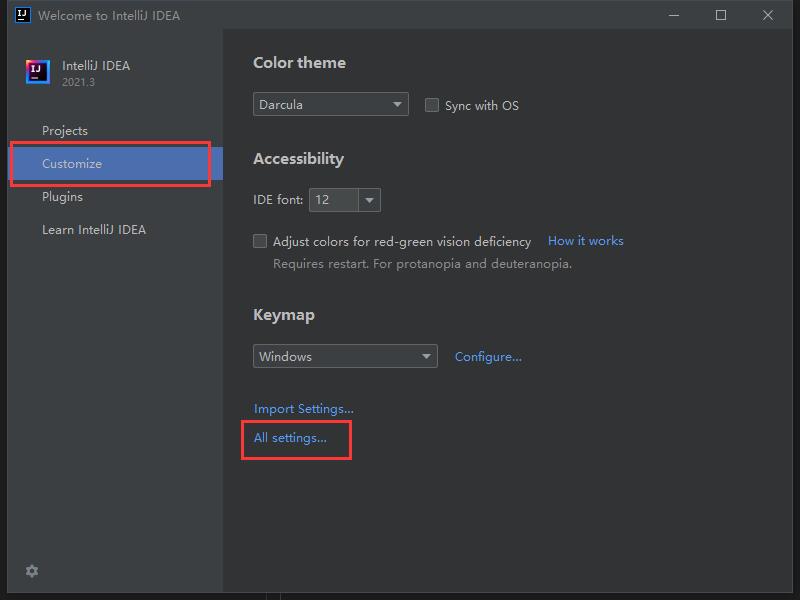Maximize the Welcome window
This screenshot has height=600, width=800.
tap(721, 15)
